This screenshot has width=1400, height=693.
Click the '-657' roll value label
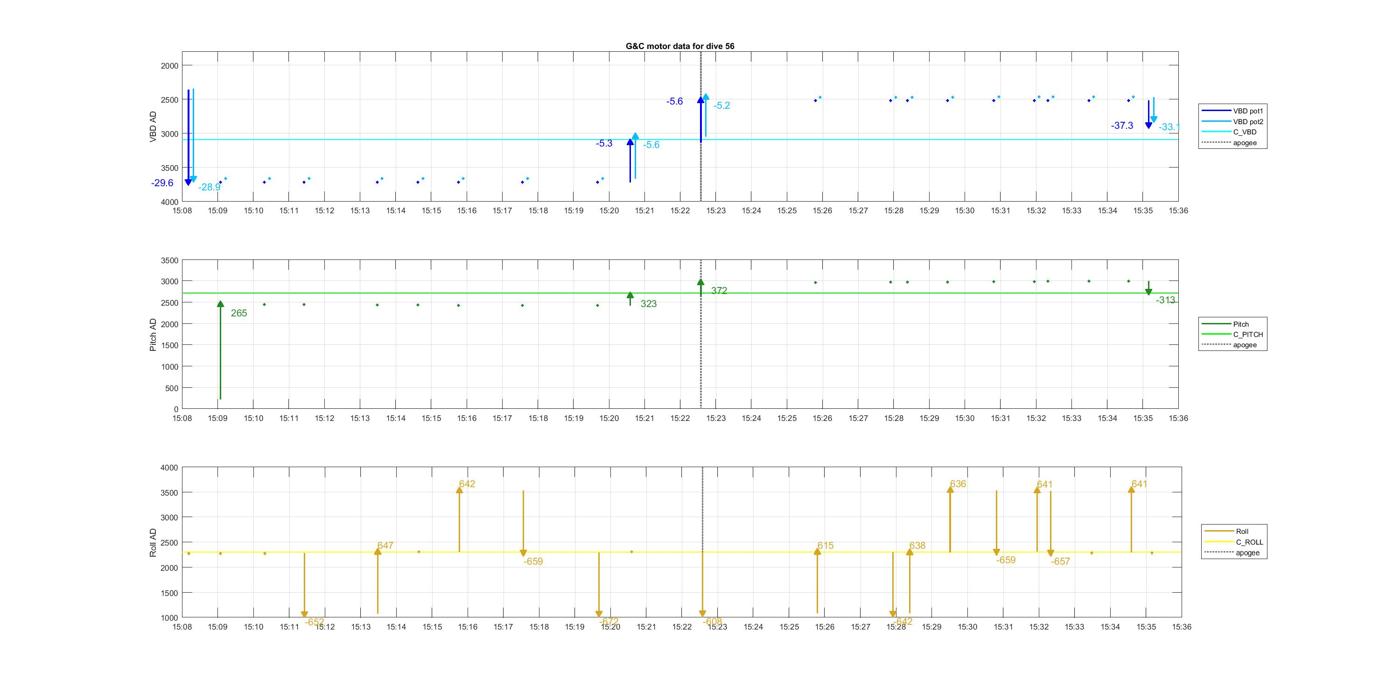(1061, 562)
